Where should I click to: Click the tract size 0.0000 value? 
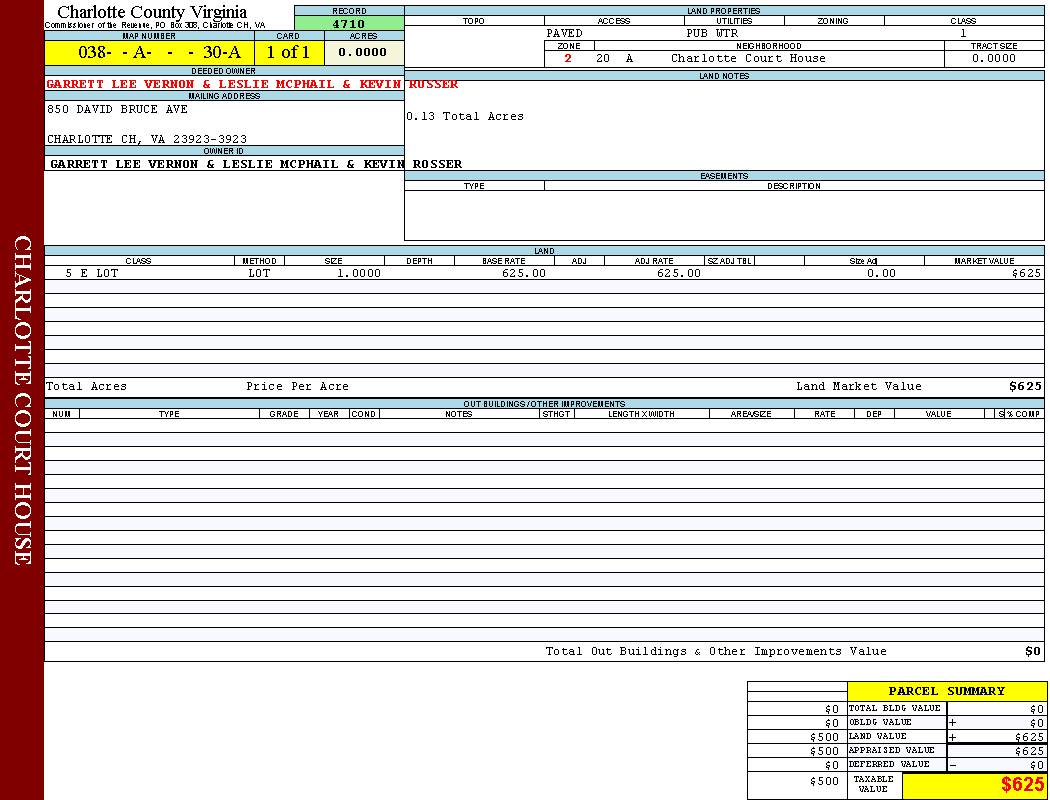pyautogui.click(x=993, y=58)
